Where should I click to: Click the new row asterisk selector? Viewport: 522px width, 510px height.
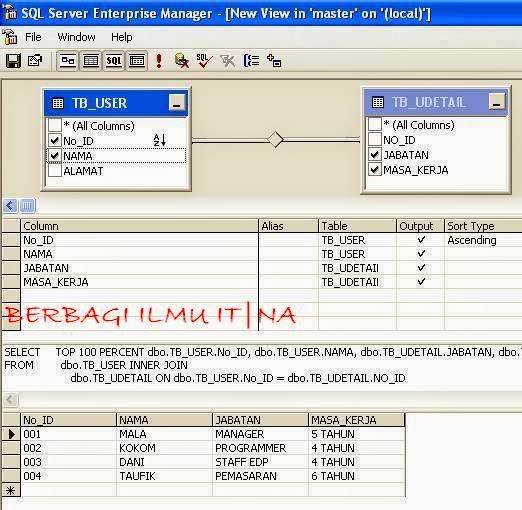click(x=11, y=490)
